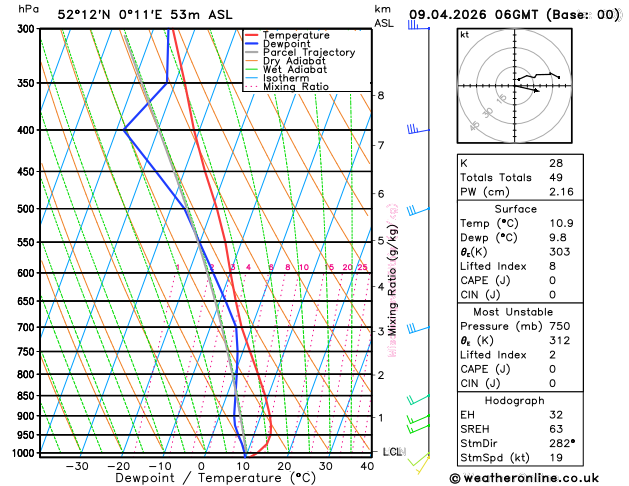Click the hodograph storm-motion arrow
This screenshot has height=486, width=629.
click(527, 89)
